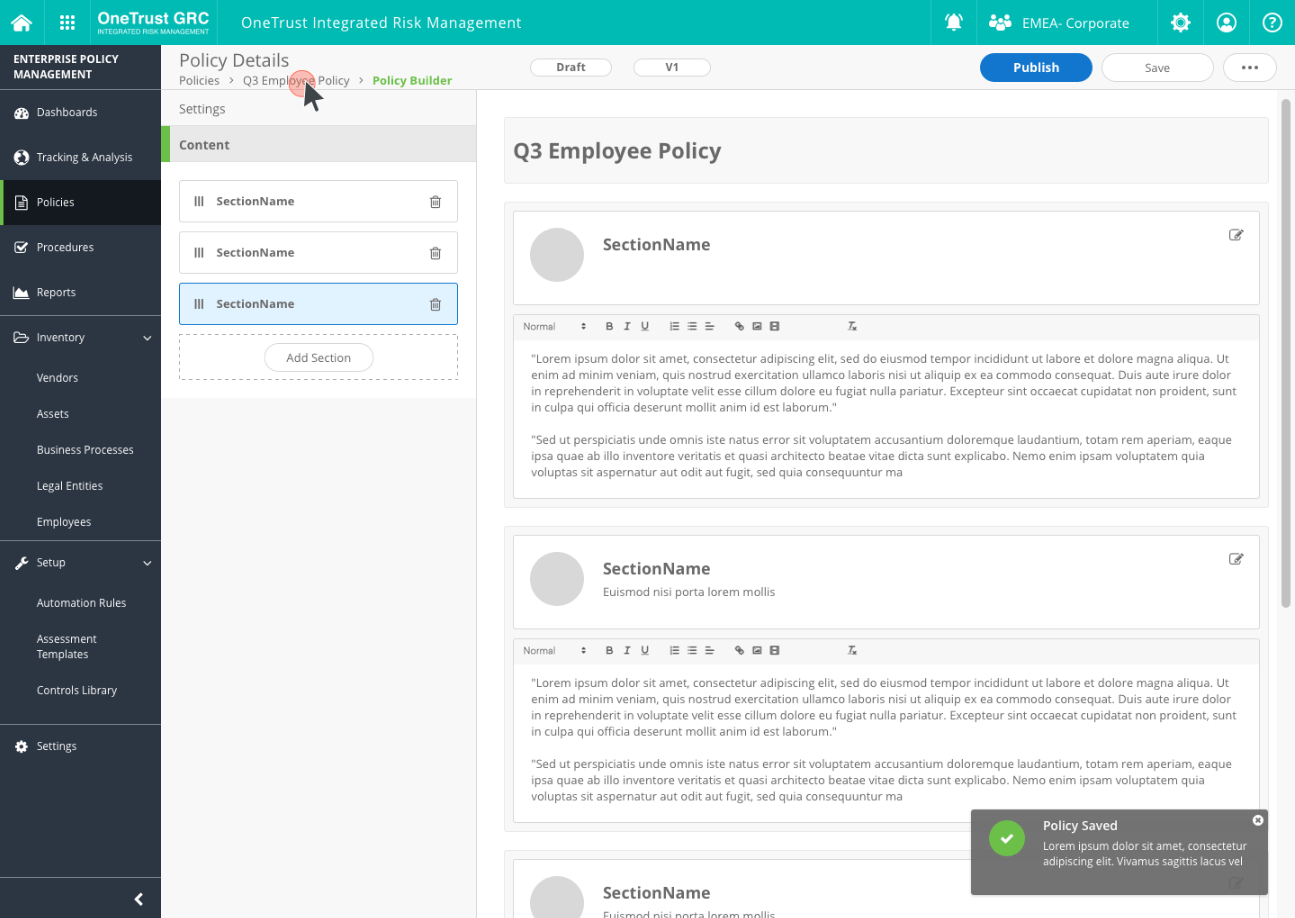The height and width of the screenshot is (918, 1295).
Task: Open Procedures in the sidebar
Action: [x=80, y=247]
